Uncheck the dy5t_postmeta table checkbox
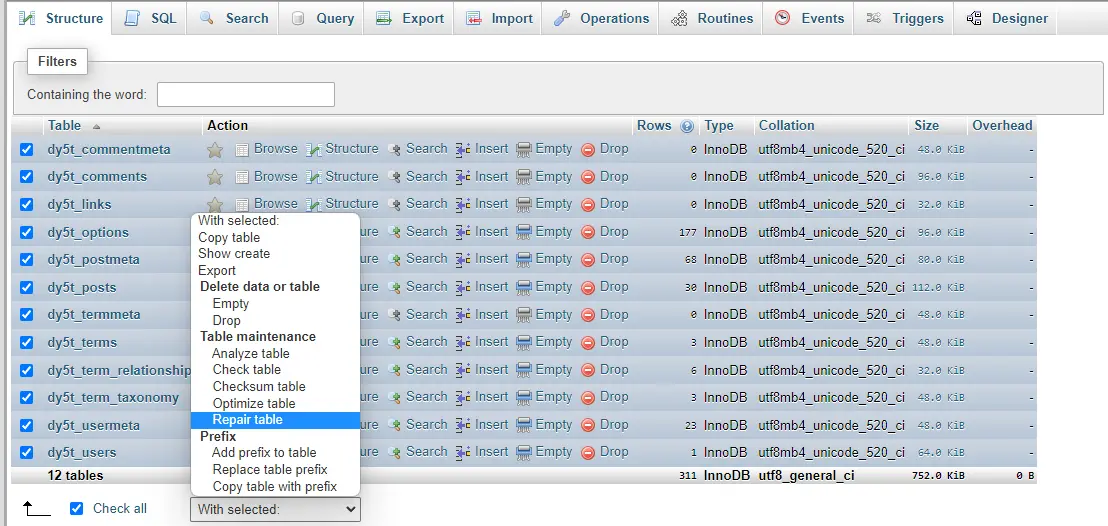1108x526 pixels. pos(27,259)
